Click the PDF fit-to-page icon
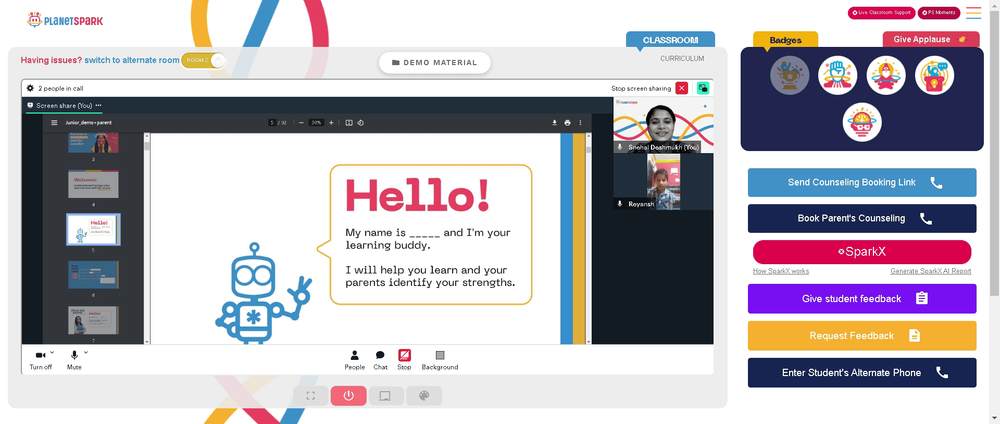The height and width of the screenshot is (424, 1000). pos(349,122)
